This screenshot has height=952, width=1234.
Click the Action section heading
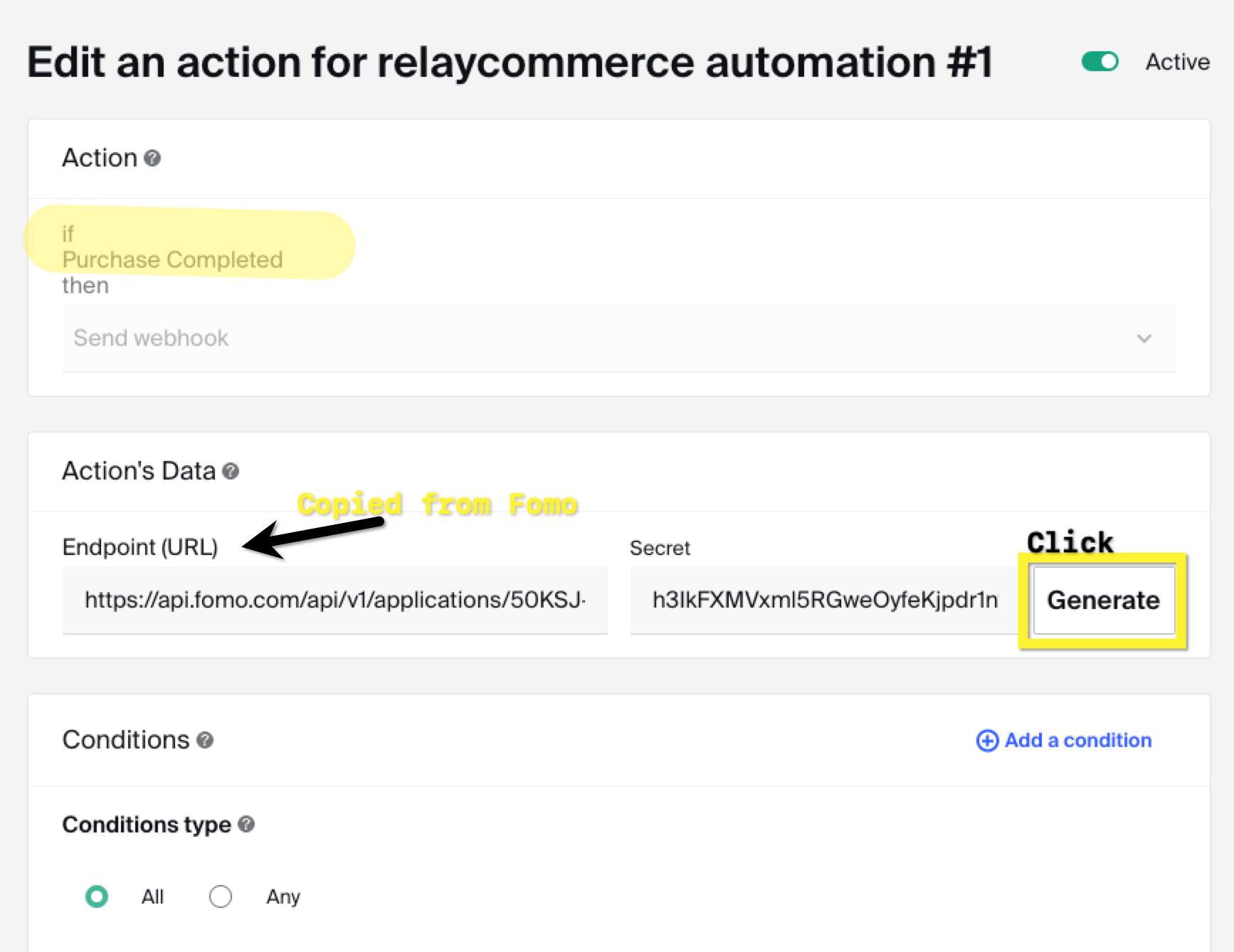(100, 158)
